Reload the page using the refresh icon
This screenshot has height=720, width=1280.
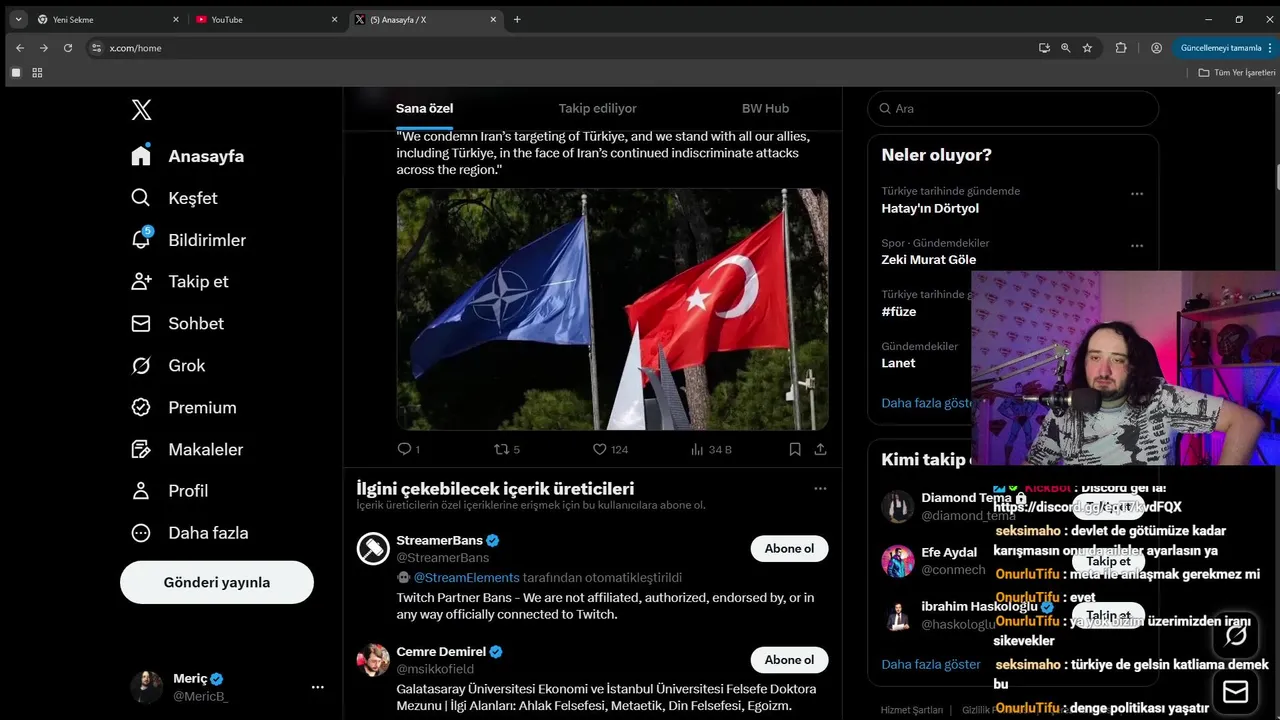click(68, 47)
